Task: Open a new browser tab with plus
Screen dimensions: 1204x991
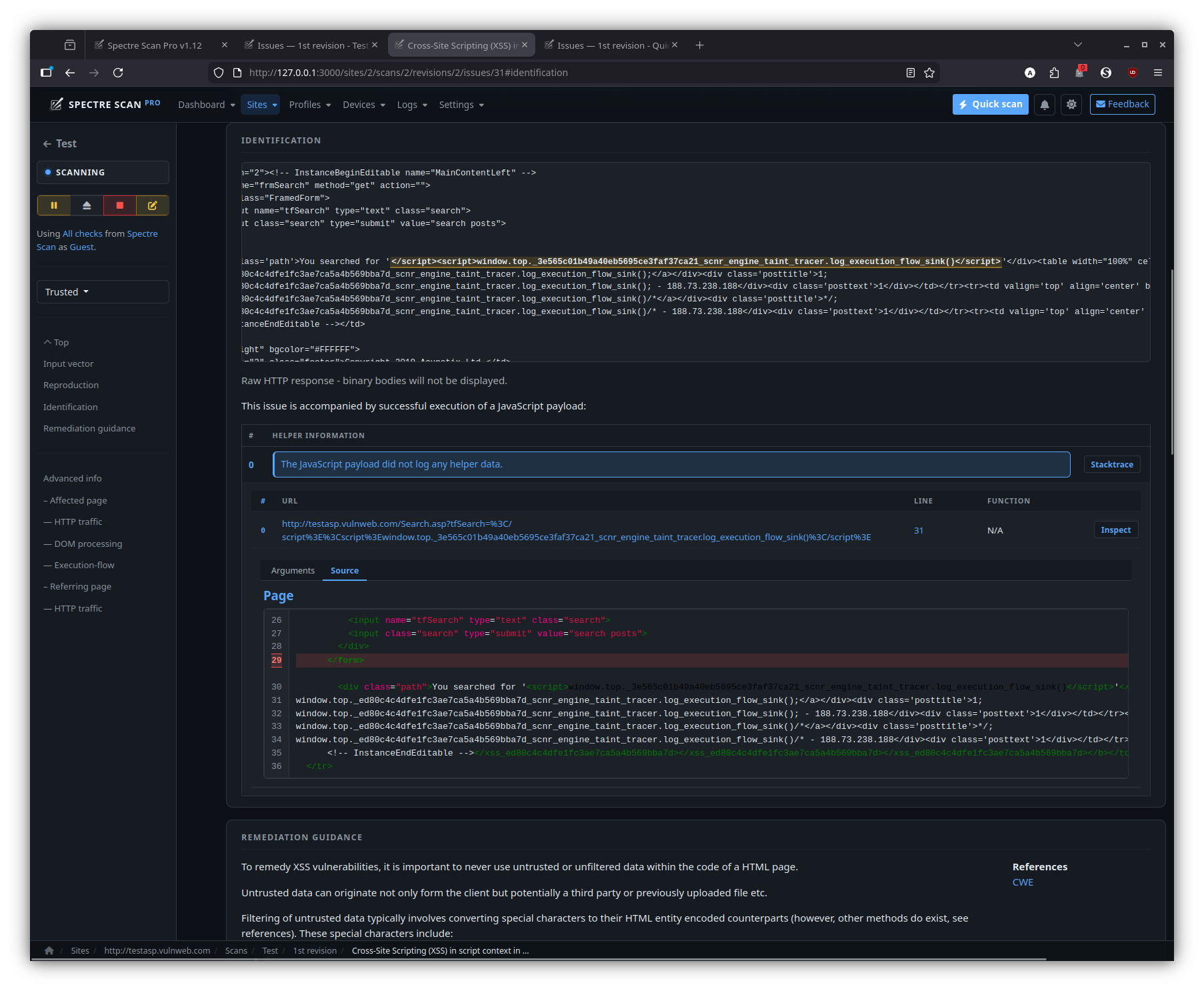Action: pos(699,45)
